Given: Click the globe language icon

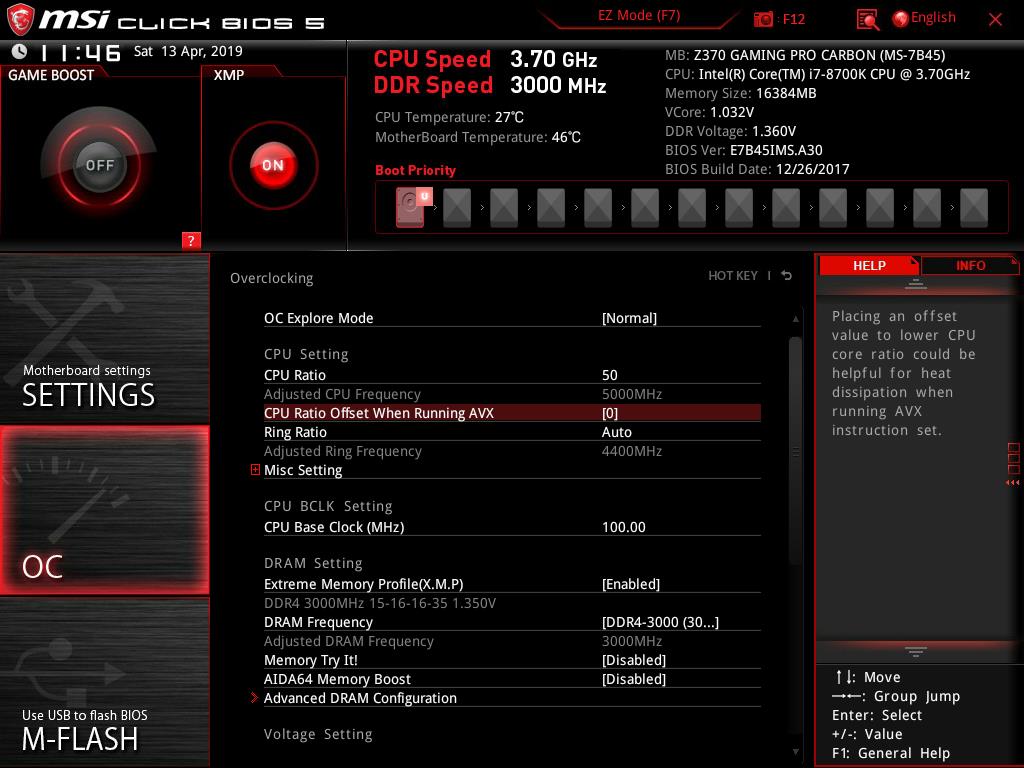Looking at the screenshot, I should [x=900, y=19].
